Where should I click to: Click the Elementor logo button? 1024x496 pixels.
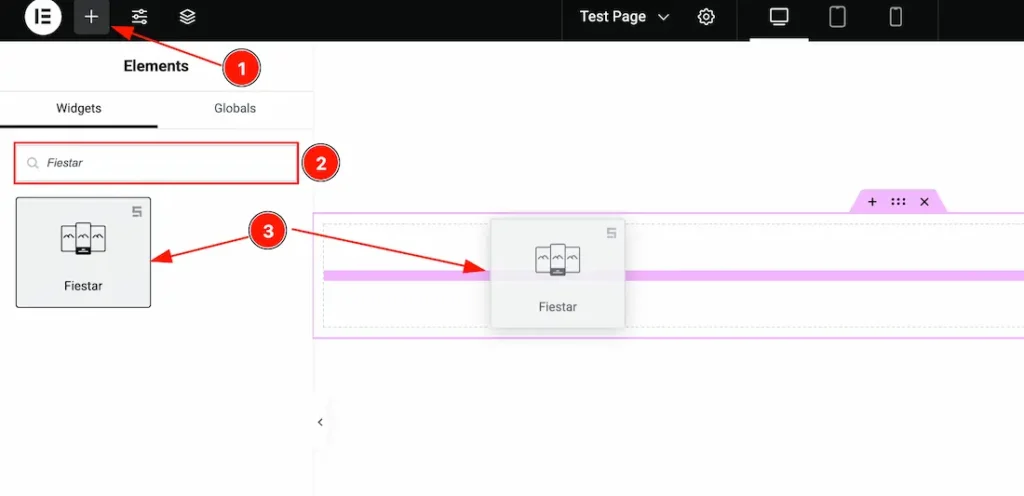[x=43, y=17]
